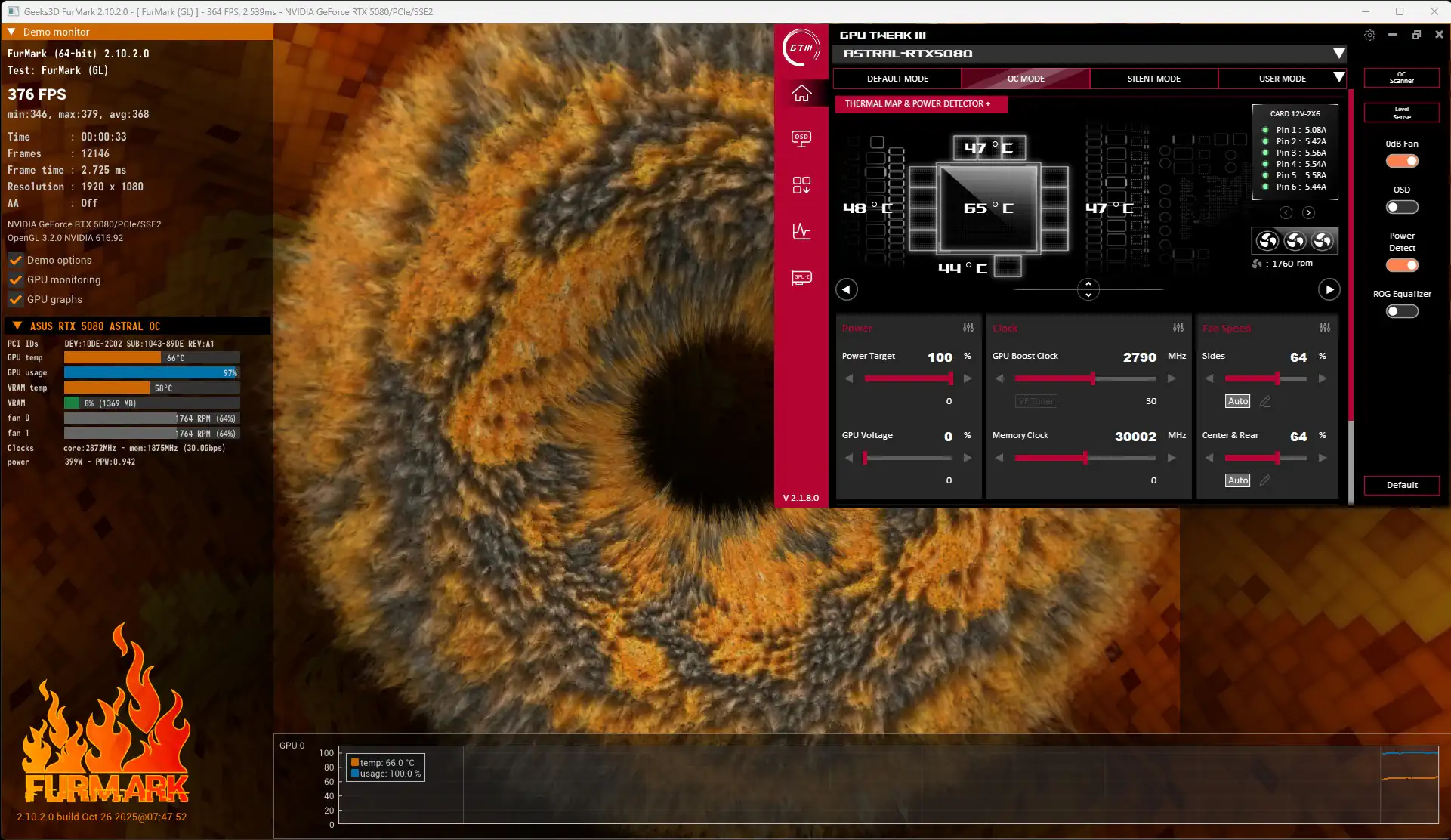Enable the OSD switch
1451x840 pixels.
(1402, 207)
